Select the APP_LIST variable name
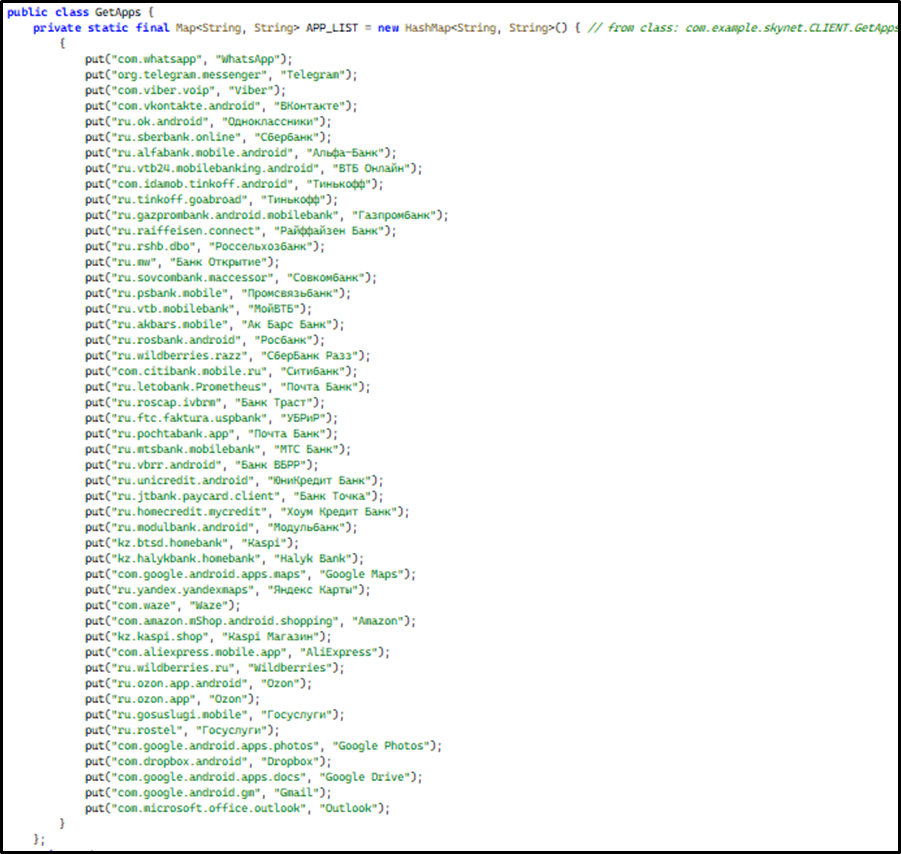Viewport: 901px width, 854px height. click(332, 28)
